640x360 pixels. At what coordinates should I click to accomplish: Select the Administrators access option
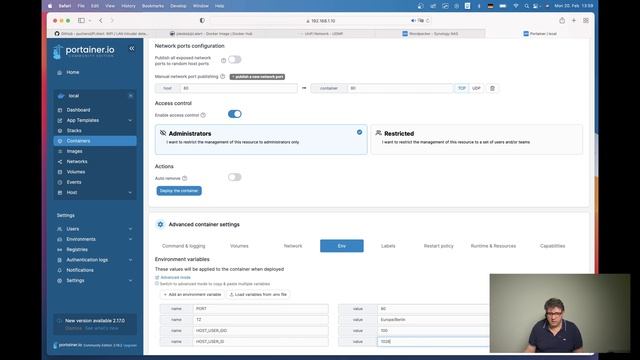tap(261, 139)
